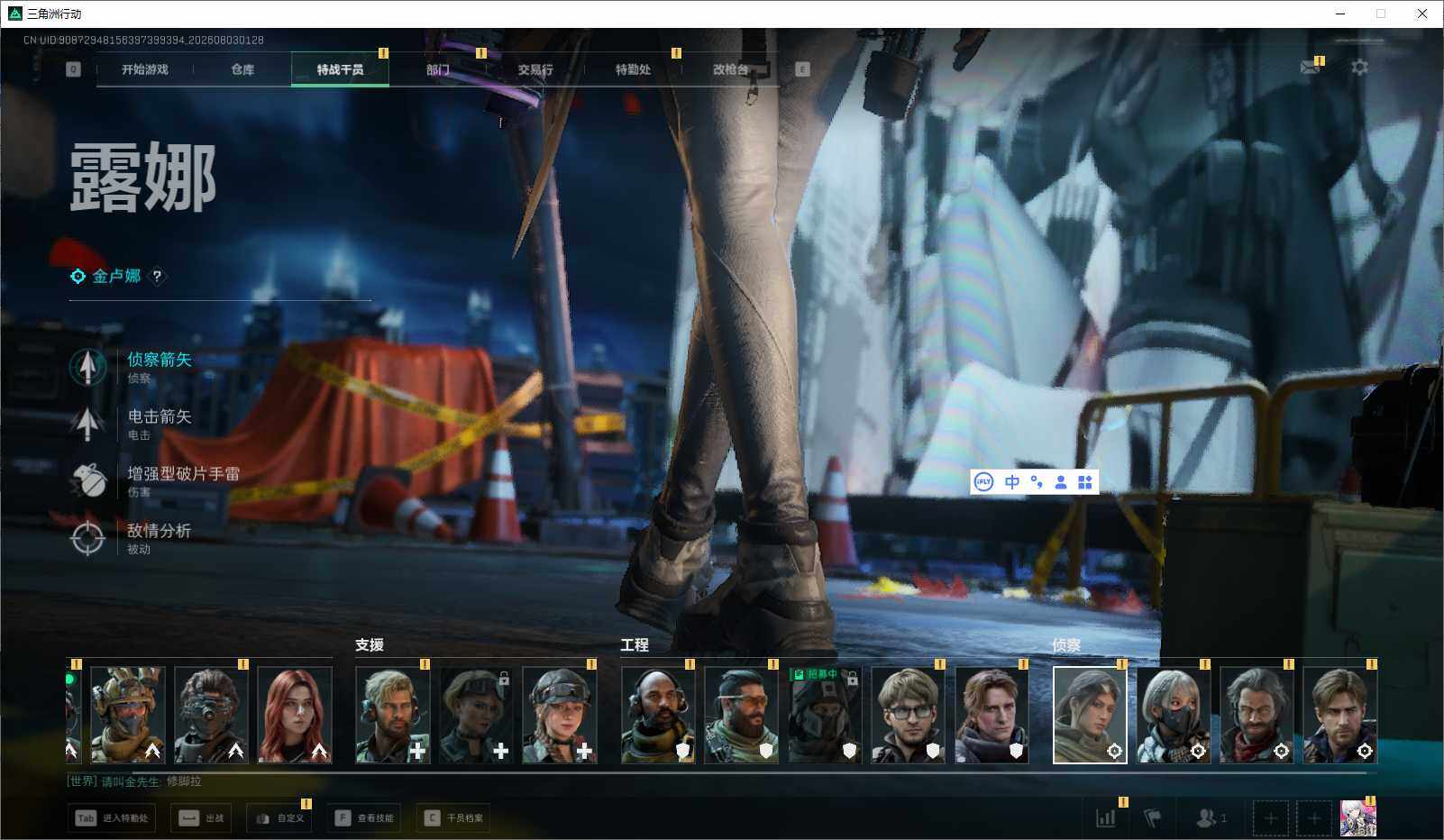Select the blond bearded support operator
The height and width of the screenshot is (840, 1444).
pyautogui.click(x=393, y=715)
